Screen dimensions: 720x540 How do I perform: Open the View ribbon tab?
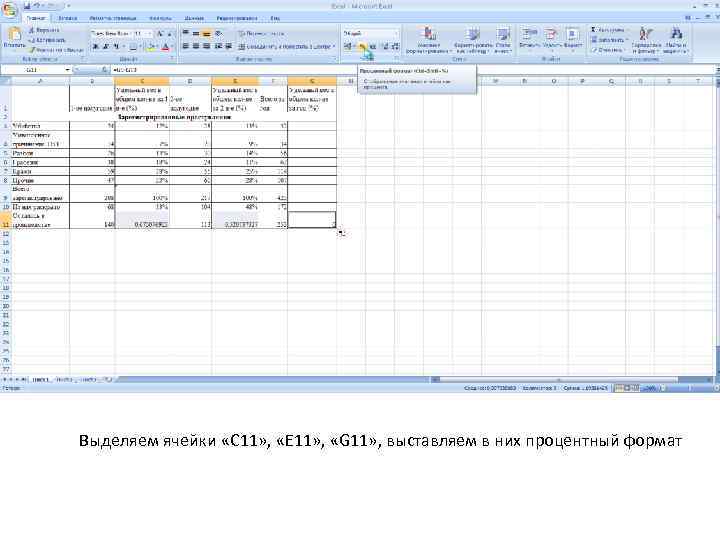pyautogui.click(x=275, y=18)
